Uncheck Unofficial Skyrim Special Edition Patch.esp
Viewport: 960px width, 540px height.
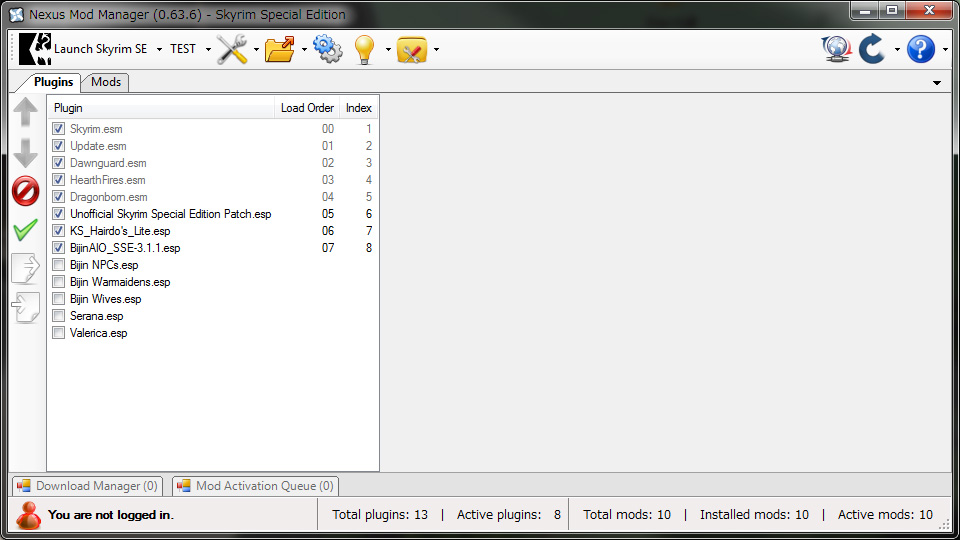tap(58, 214)
